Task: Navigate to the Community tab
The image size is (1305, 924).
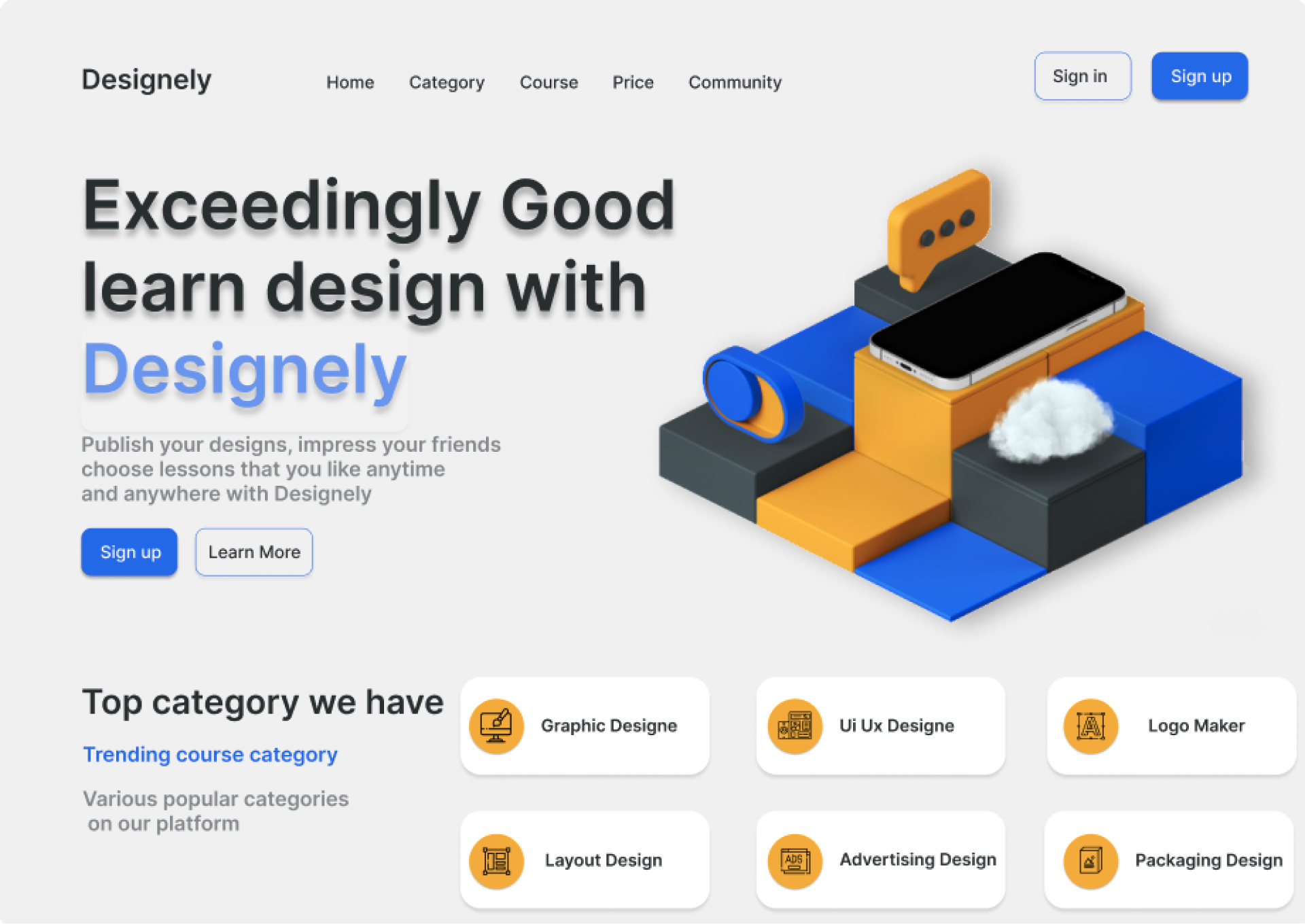Action: 736,83
